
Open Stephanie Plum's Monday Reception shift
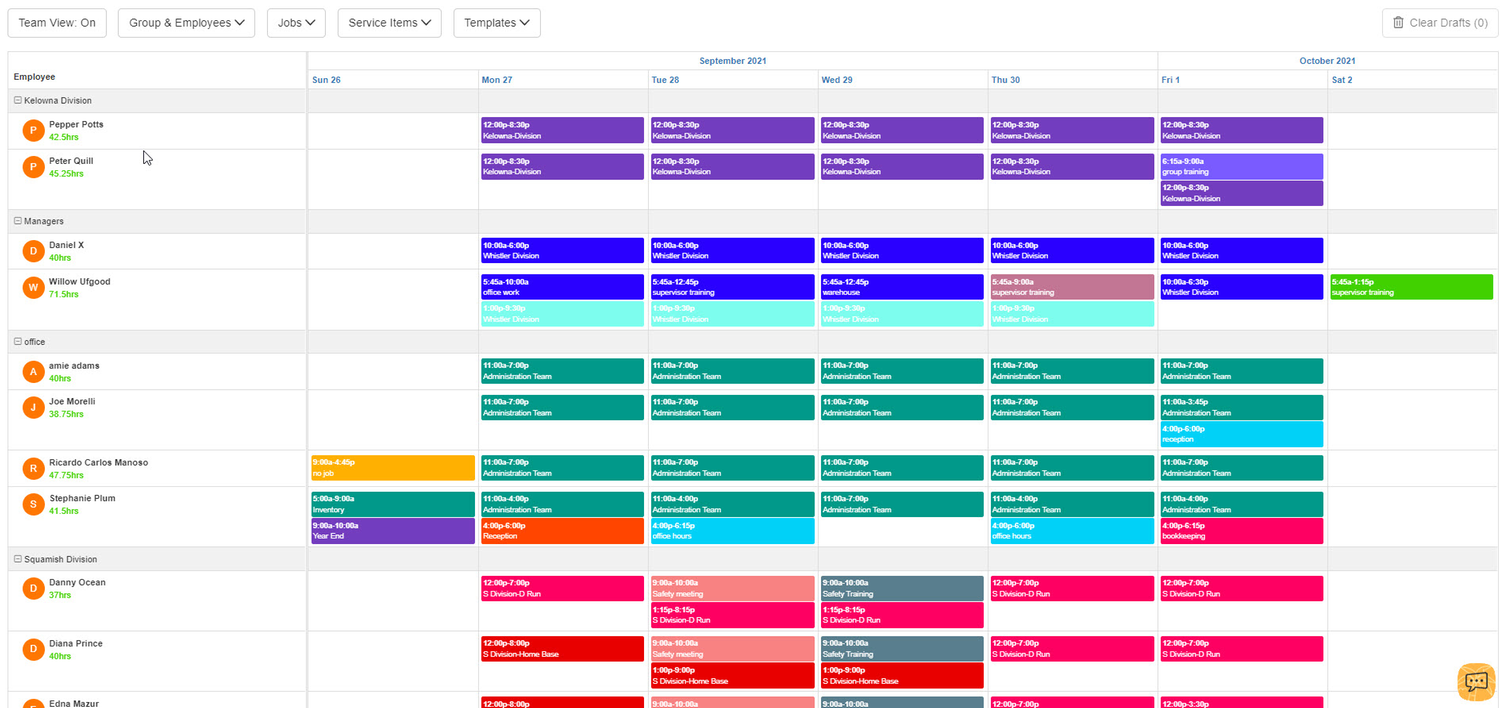pos(562,531)
